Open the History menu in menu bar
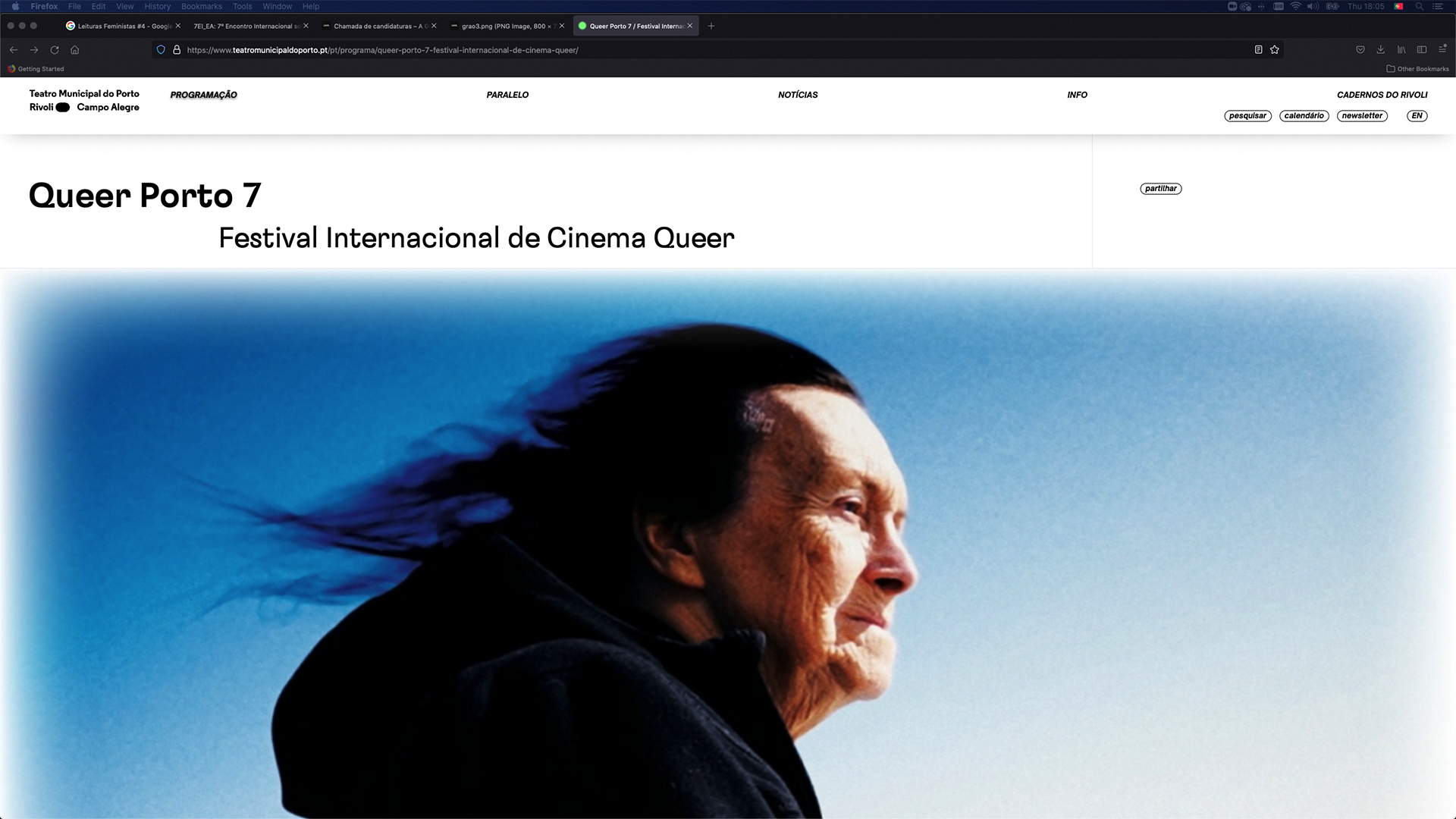Viewport: 1456px width, 819px height. (x=158, y=6)
